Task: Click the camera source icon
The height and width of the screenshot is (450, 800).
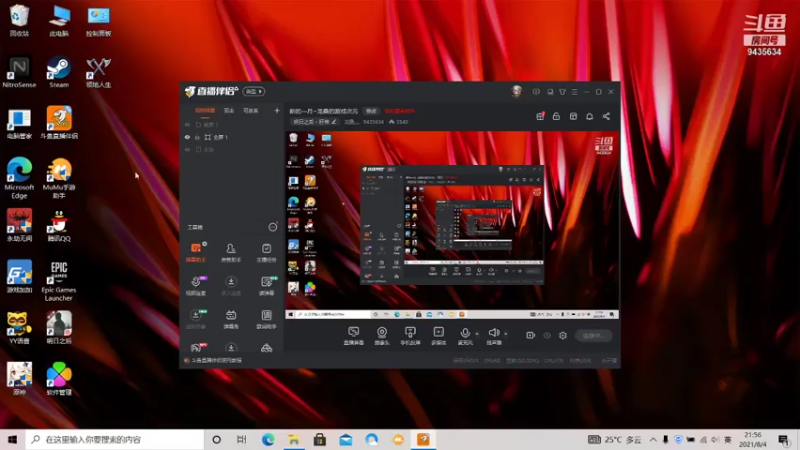Action: point(381,333)
